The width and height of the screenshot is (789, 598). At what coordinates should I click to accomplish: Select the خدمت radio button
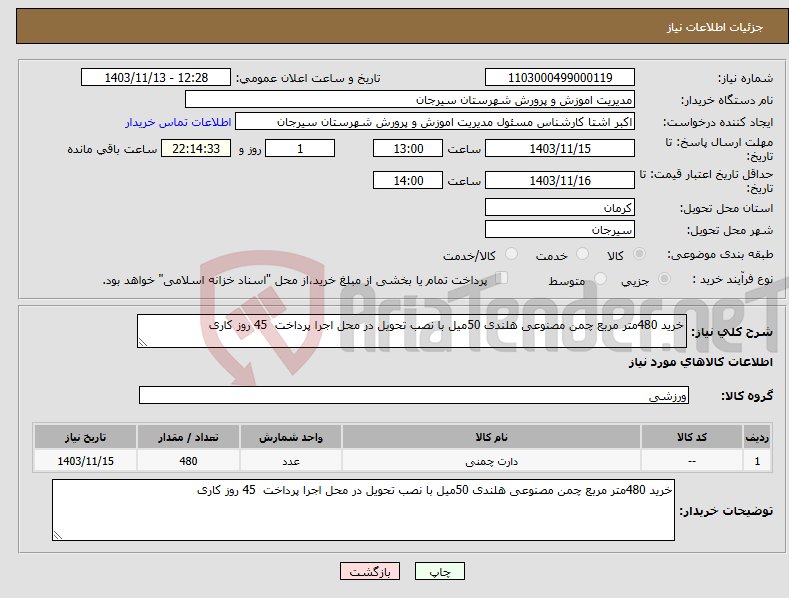[582, 254]
